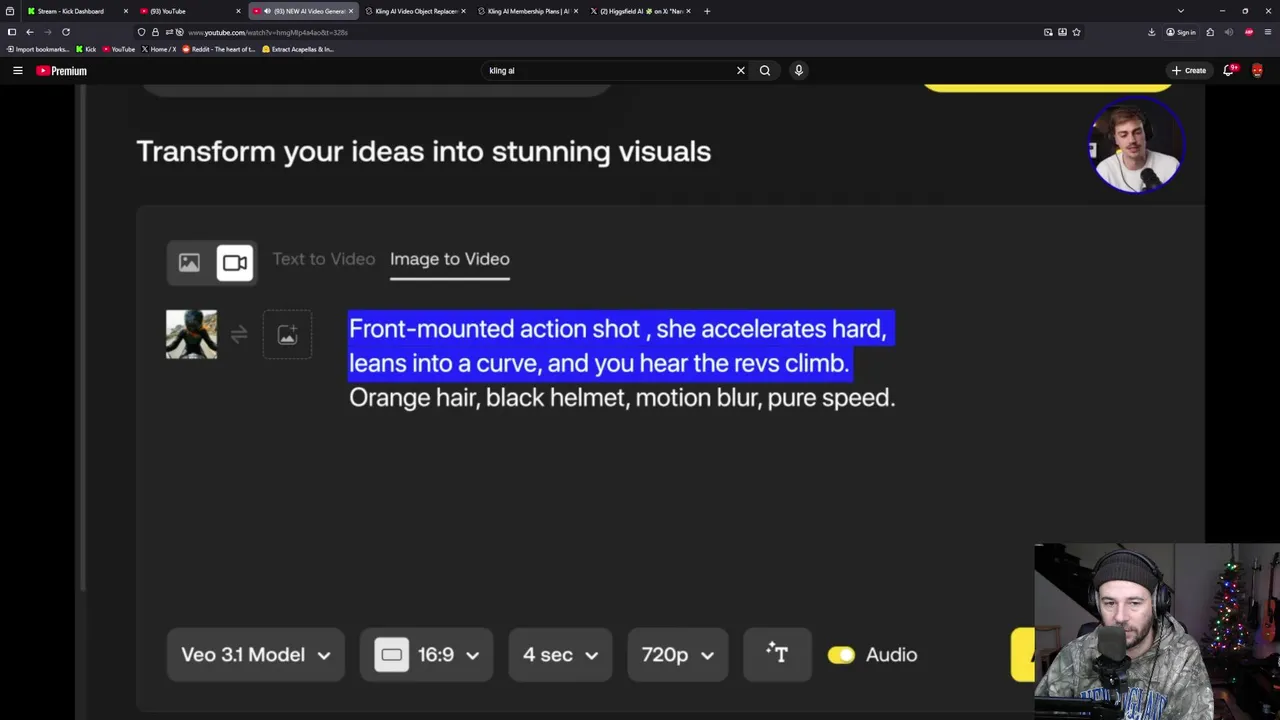The height and width of the screenshot is (720, 1280).
Task: Switch to Kling AI Membership Plans browser tab
Action: (527, 11)
